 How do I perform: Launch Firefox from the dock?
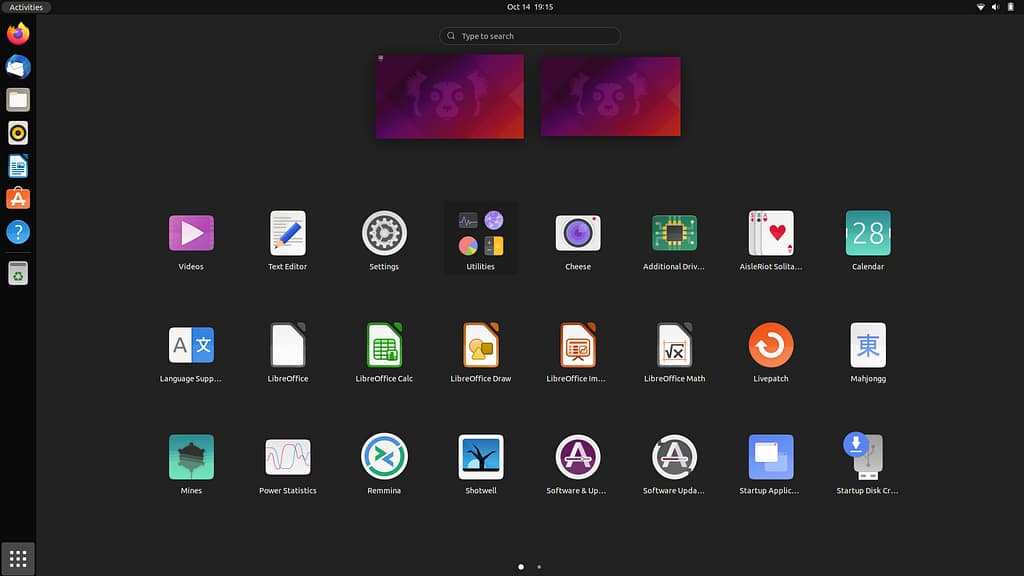pyautogui.click(x=17, y=33)
